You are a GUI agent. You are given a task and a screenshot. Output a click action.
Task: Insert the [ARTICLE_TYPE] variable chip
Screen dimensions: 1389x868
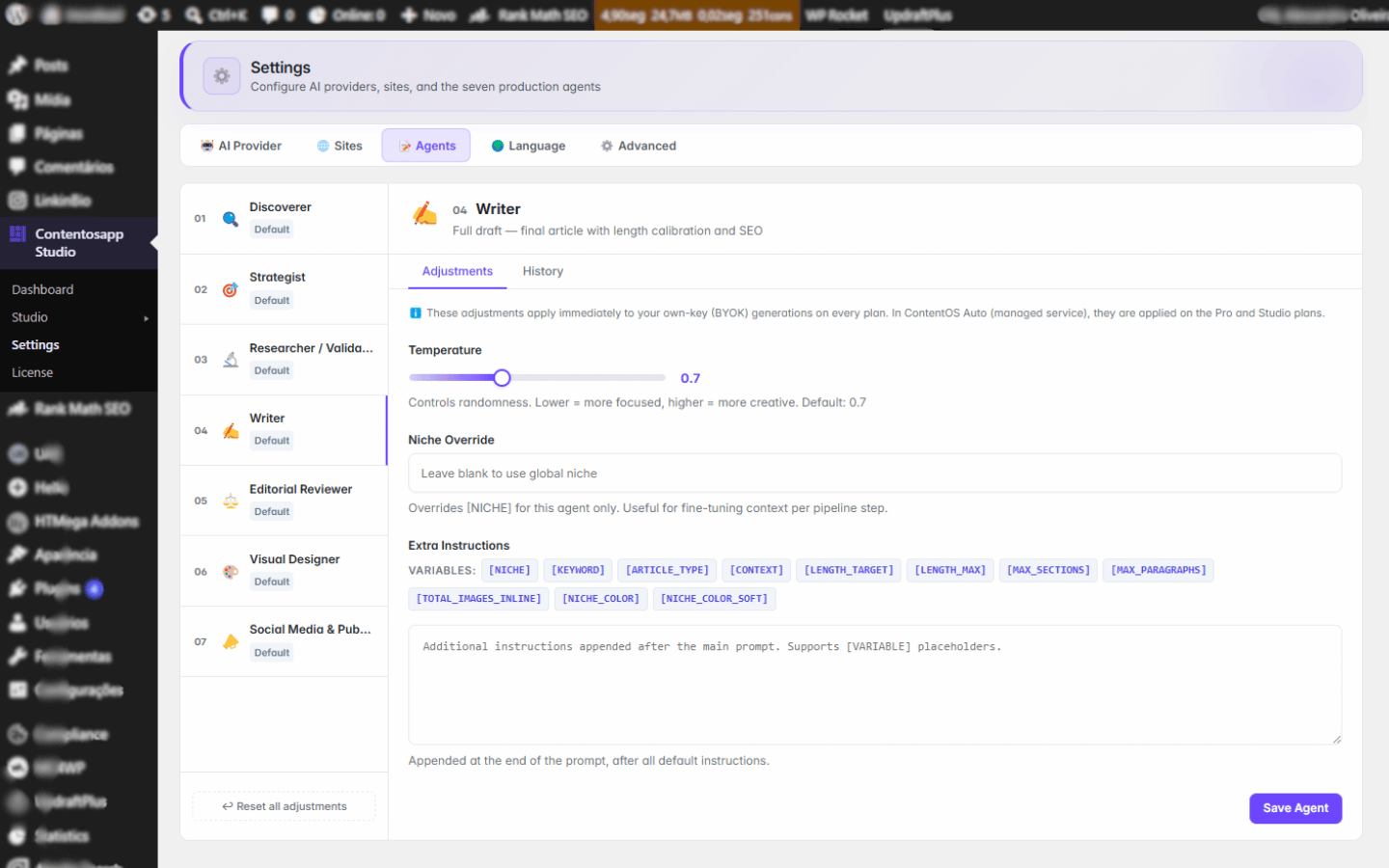(667, 570)
